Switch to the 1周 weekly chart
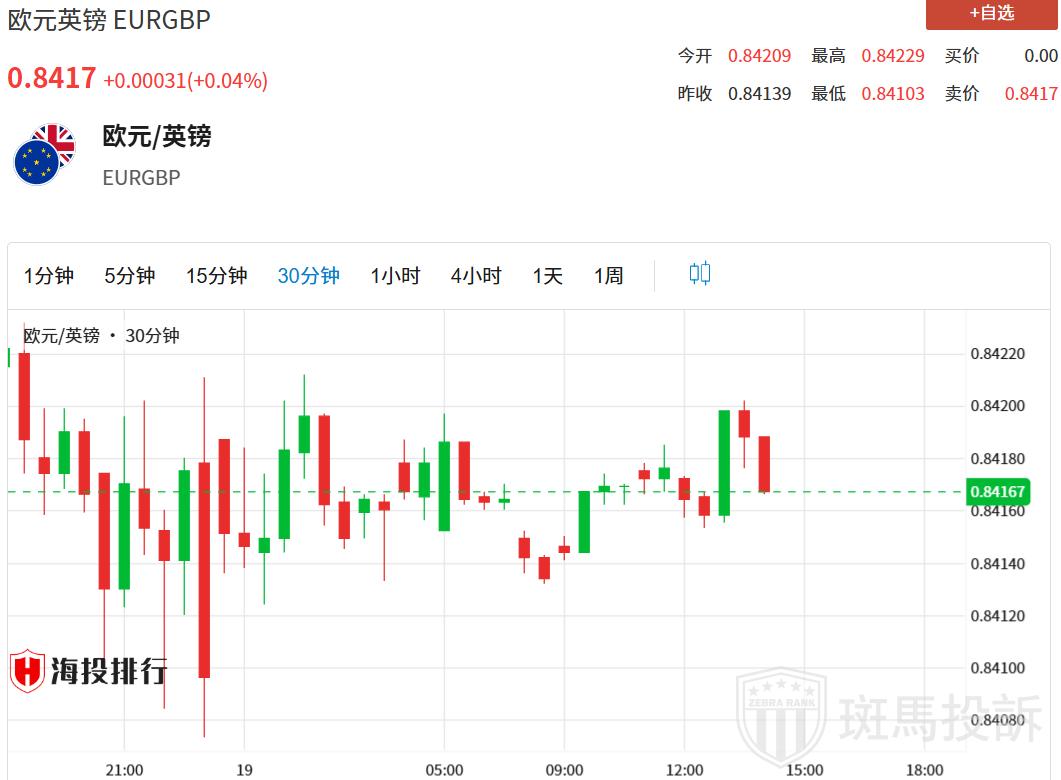 [609, 276]
